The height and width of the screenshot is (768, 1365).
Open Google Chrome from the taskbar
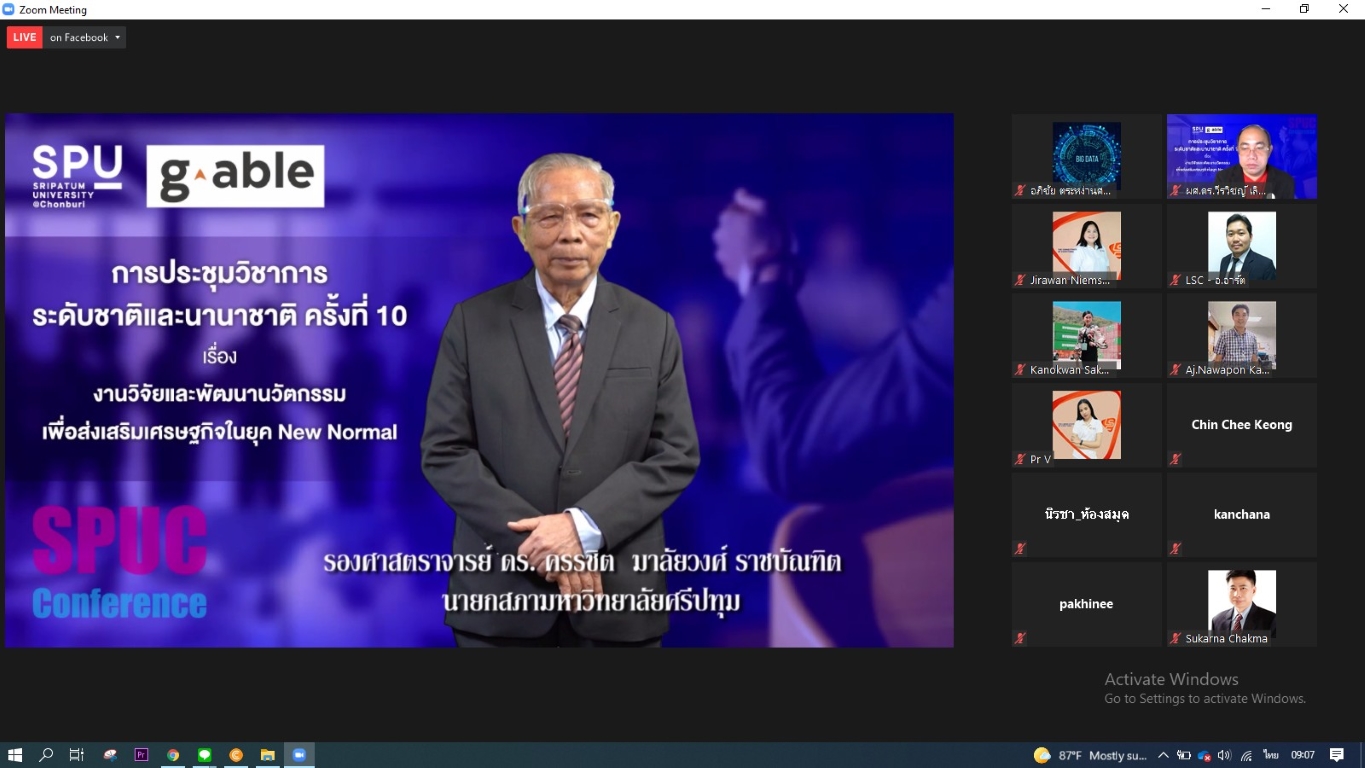coord(173,755)
